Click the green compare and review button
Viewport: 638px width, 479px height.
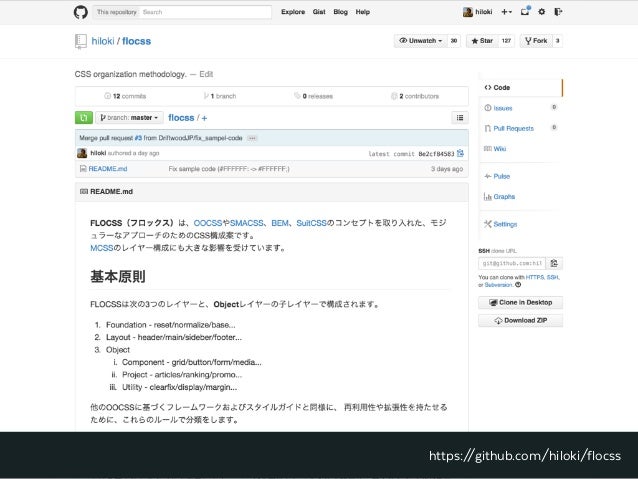(84, 118)
